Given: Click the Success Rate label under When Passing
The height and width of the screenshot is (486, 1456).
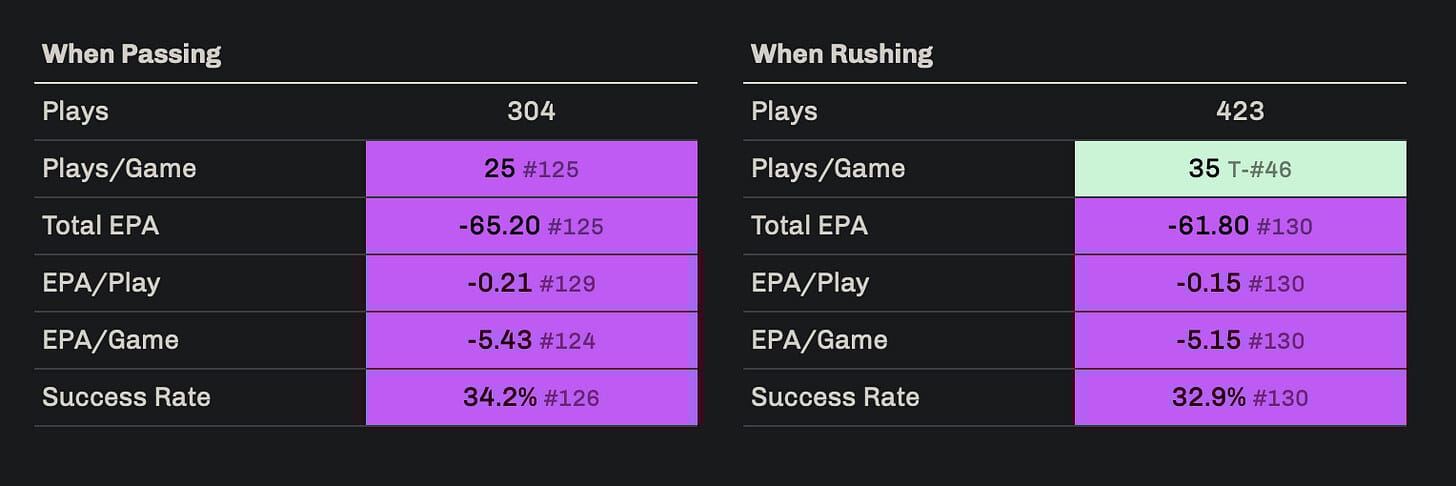Looking at the screenshot, I should click(x=126, y=397).
